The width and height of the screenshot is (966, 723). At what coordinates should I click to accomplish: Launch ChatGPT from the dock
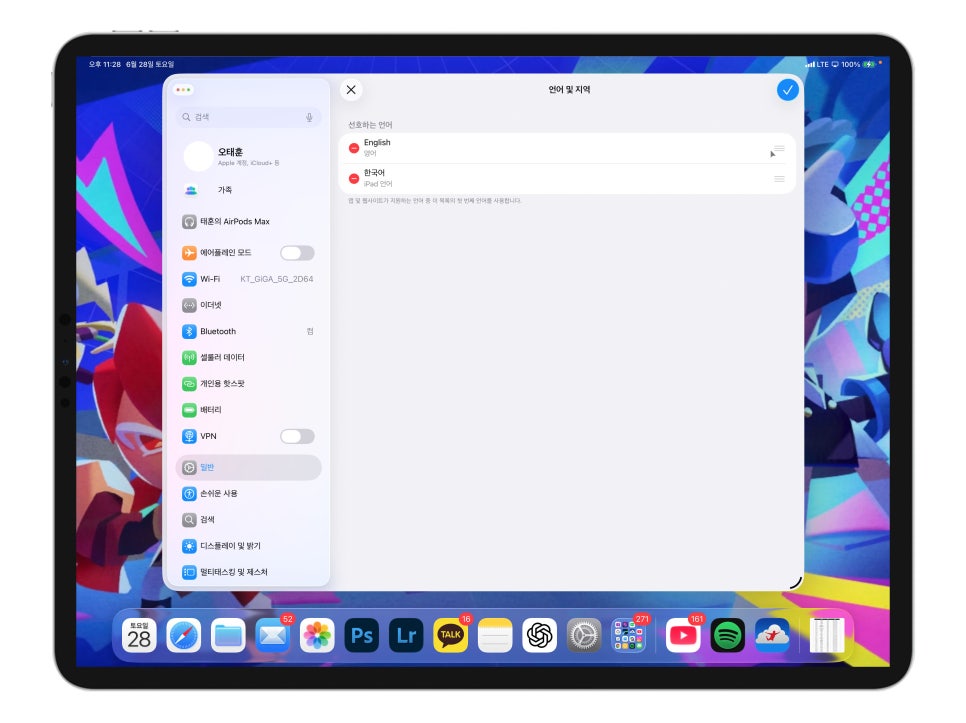pyautogui.click(x=540, y=636)
